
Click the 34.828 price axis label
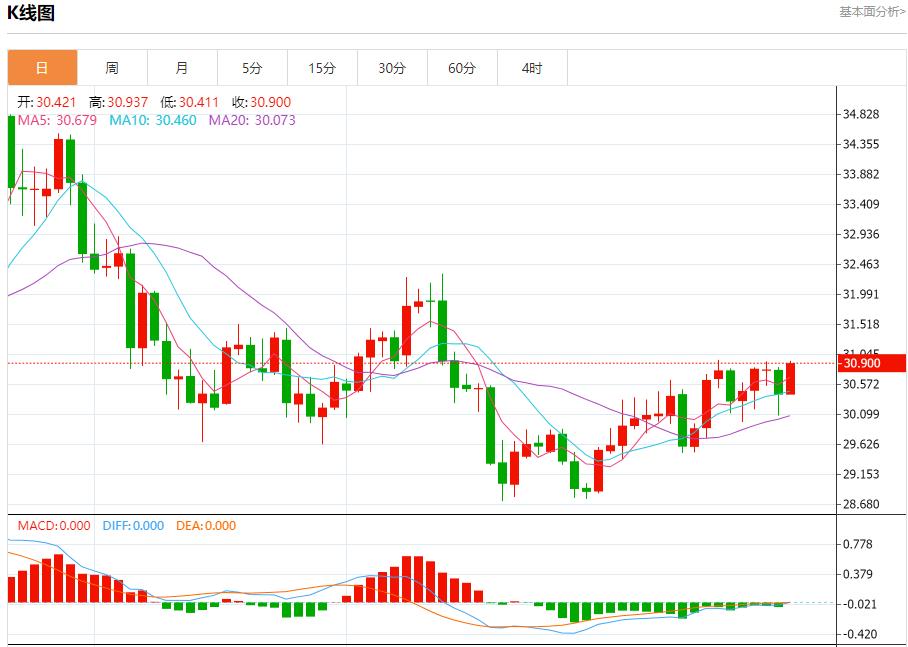pos(861,114)
